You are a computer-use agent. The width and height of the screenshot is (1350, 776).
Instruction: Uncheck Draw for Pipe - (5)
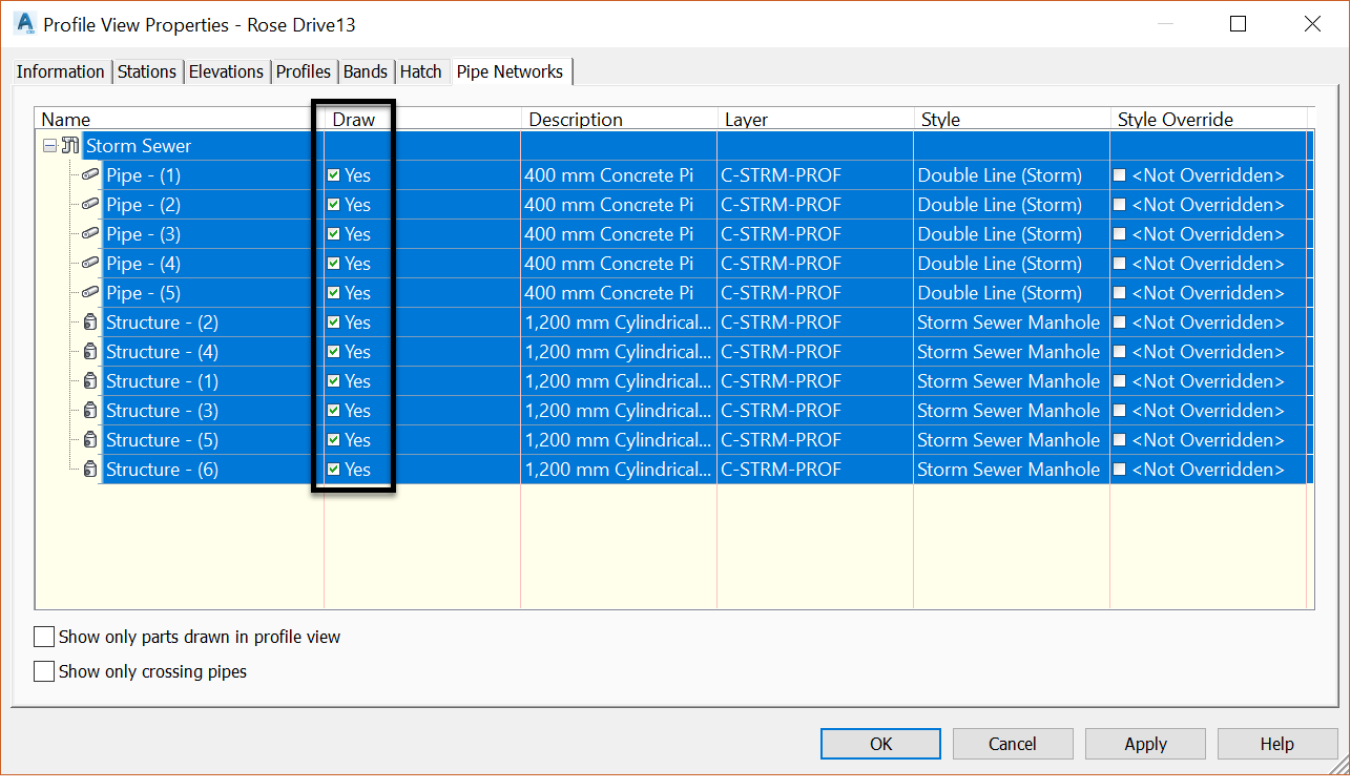[334, 293]
